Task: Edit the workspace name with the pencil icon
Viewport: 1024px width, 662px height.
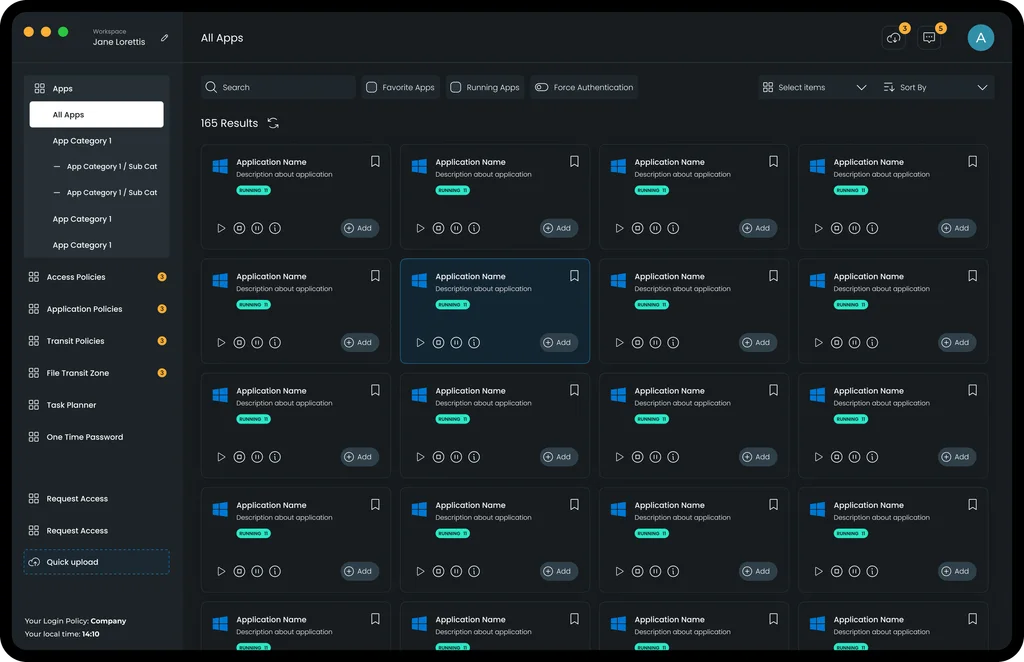Action: 165,38
